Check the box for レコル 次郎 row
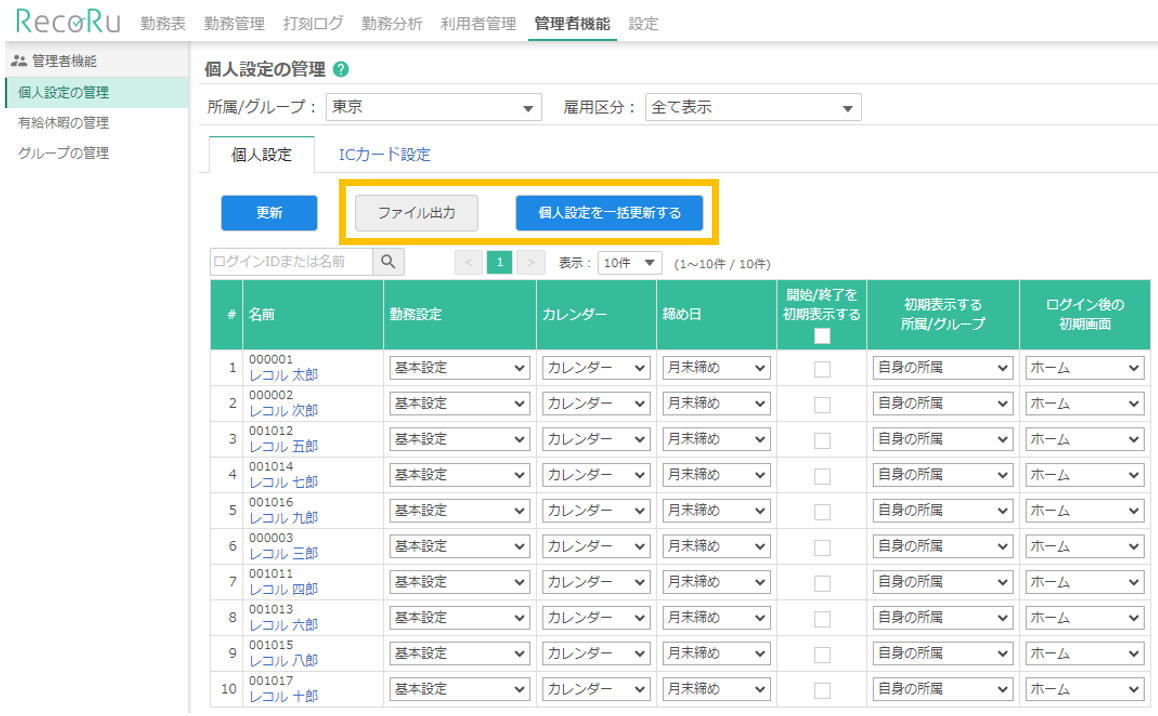The image size is (1158, 716). click(x=822, y=405)
